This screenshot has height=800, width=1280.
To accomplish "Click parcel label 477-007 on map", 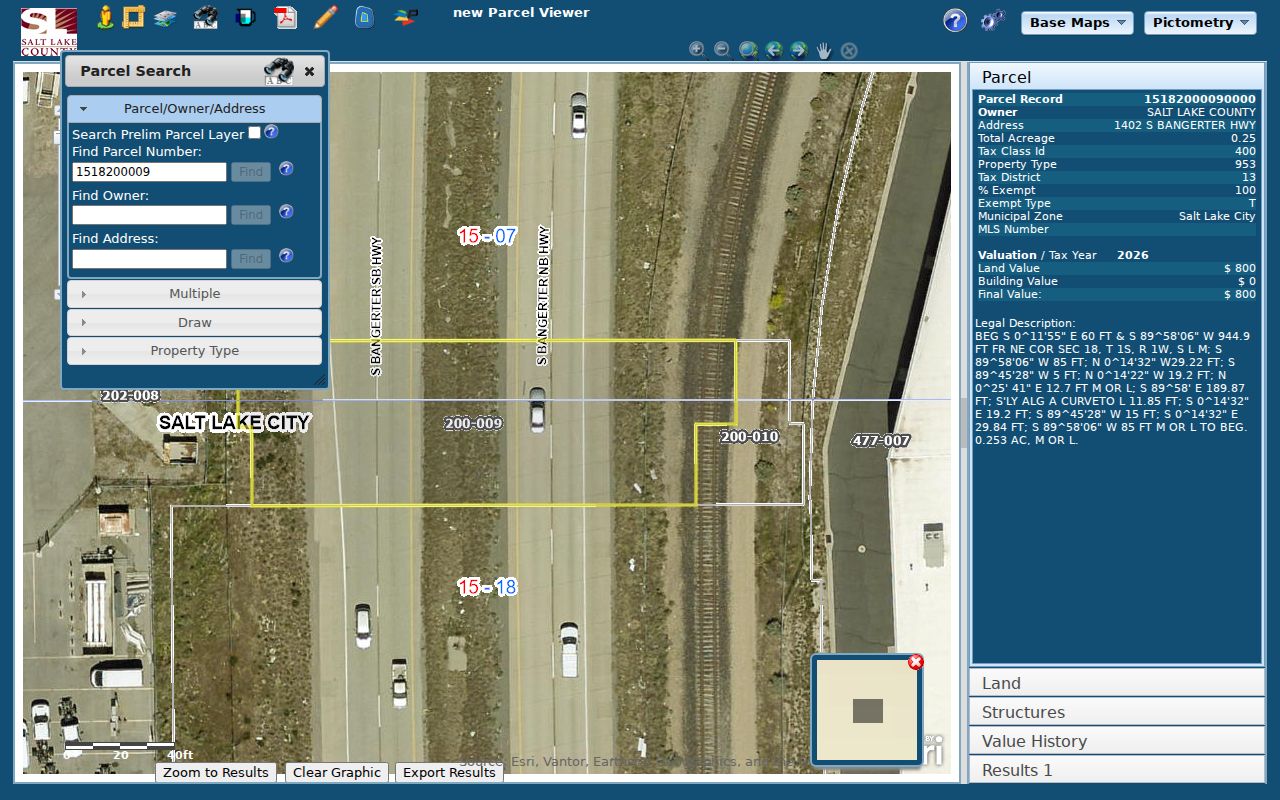I will coord(881,441).
